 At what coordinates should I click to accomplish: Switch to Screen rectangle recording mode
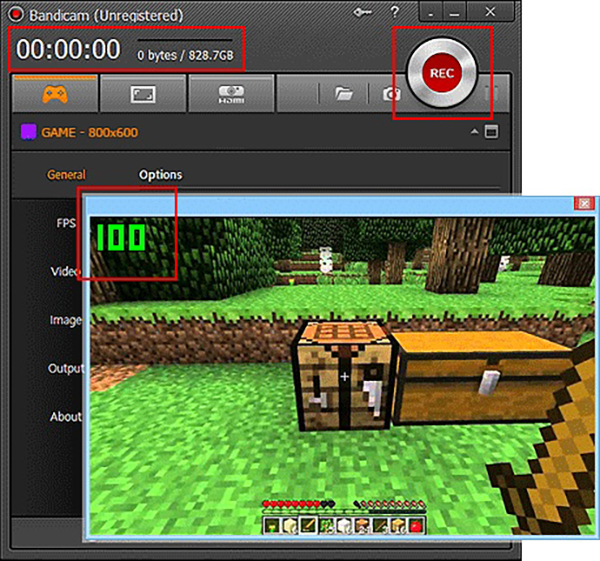pyautogui.click(x=141, y=93)
